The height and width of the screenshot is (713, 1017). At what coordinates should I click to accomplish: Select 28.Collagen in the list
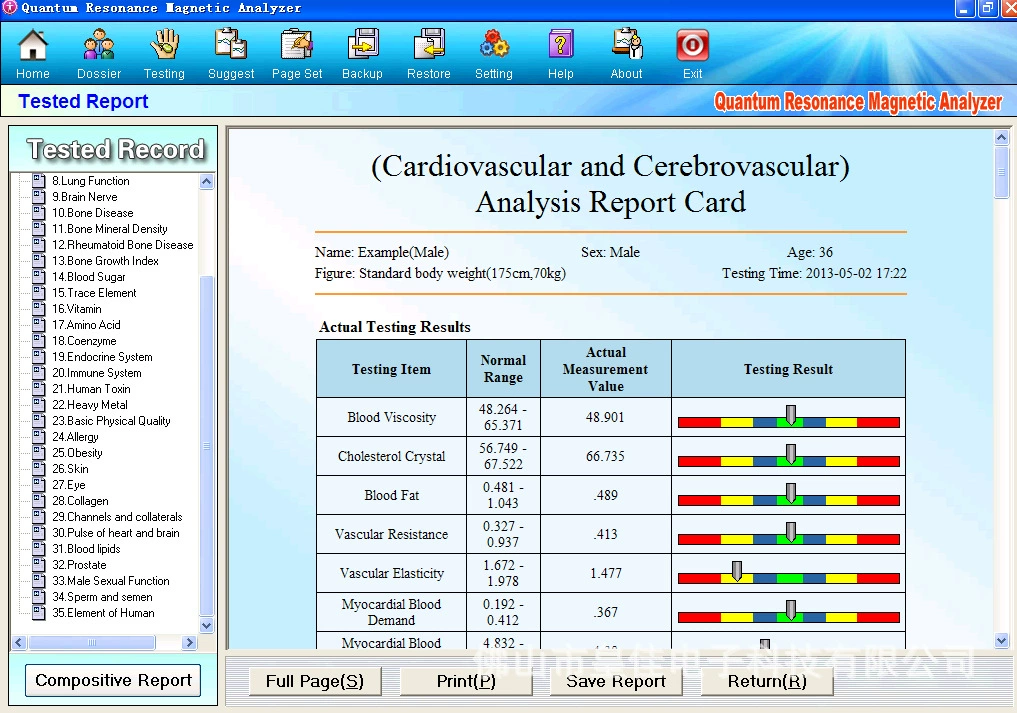[80, 501]
